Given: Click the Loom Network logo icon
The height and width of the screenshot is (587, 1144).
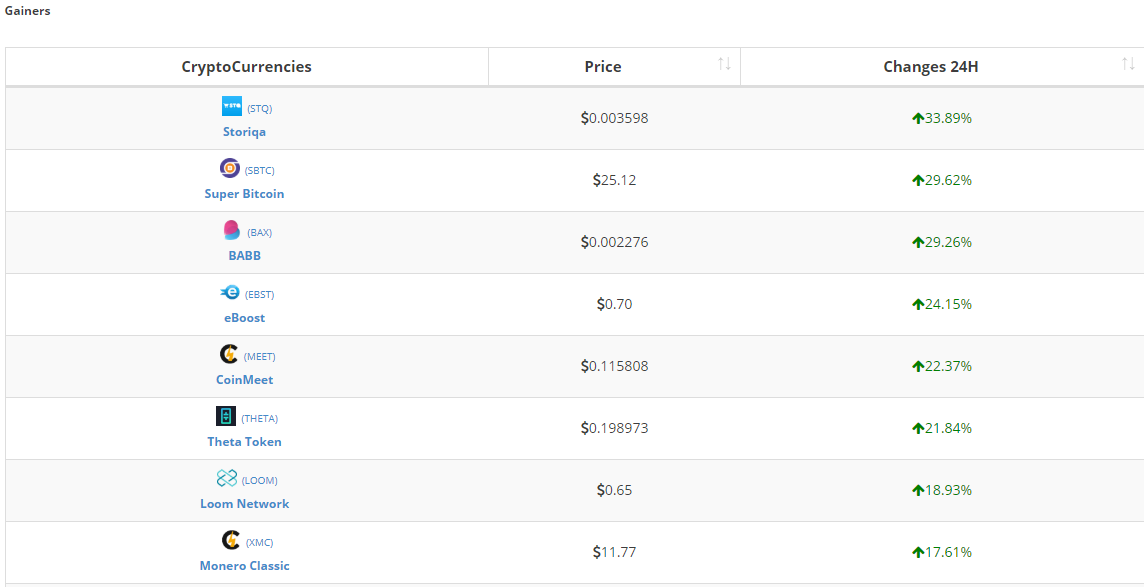Looking at the screenshot, I should (x=227, y=478).
